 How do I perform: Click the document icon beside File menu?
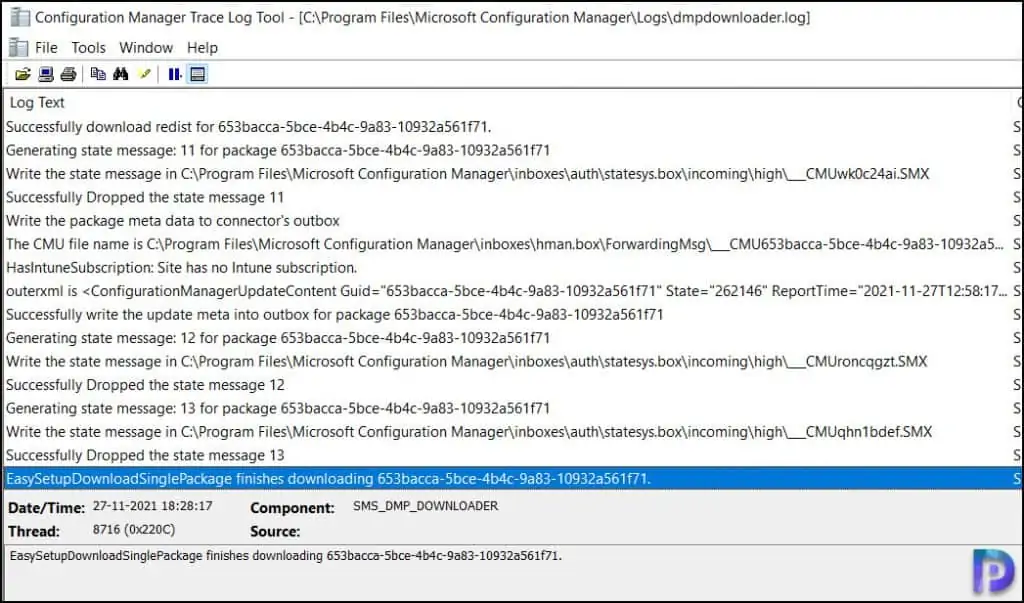coord(18,48)
